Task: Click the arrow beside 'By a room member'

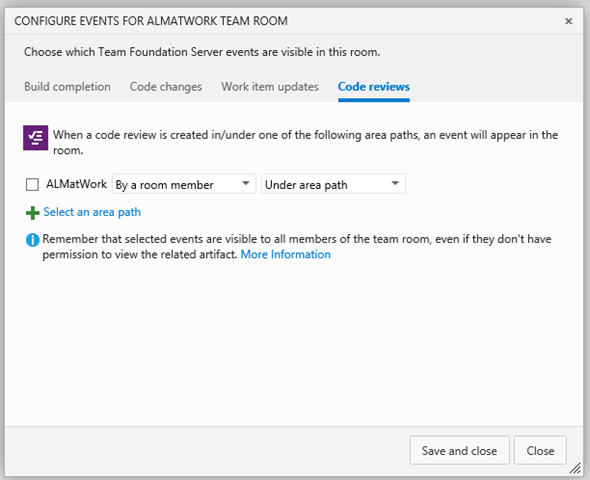Action: click(x=246, y=184)
